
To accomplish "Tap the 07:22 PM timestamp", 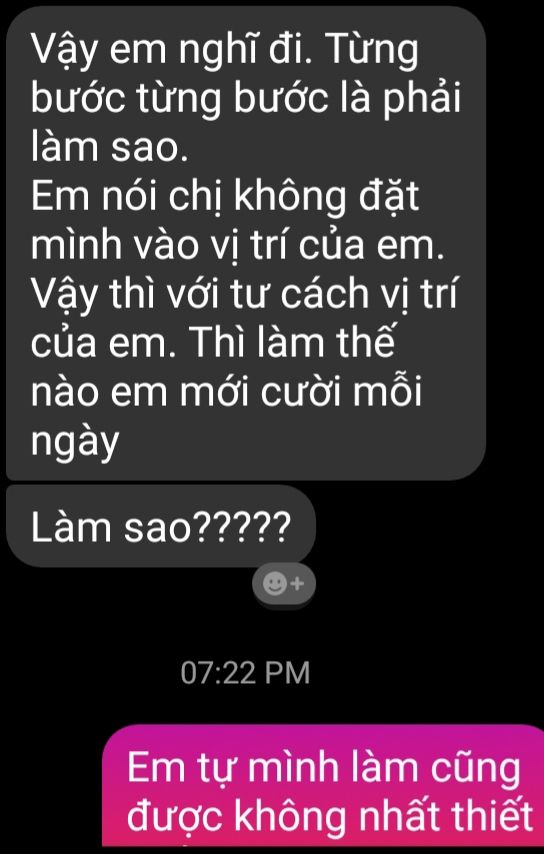I will pyautogui.click(x=245, y=673).
